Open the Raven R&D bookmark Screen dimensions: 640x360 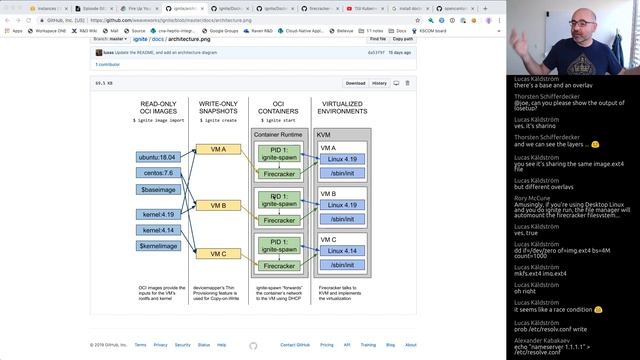pos(258,31)
